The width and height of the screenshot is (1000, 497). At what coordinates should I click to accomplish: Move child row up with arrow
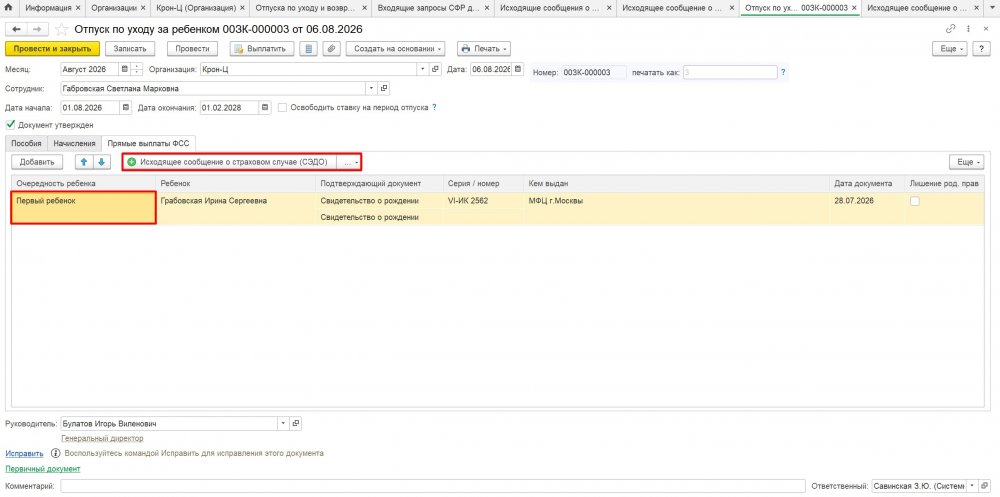click(x=84, y=162)
